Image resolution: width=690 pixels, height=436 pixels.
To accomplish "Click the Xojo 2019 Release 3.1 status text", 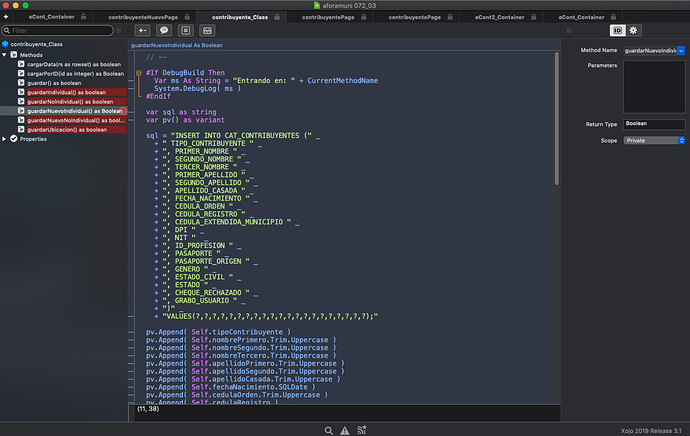I will coord(651,431).
